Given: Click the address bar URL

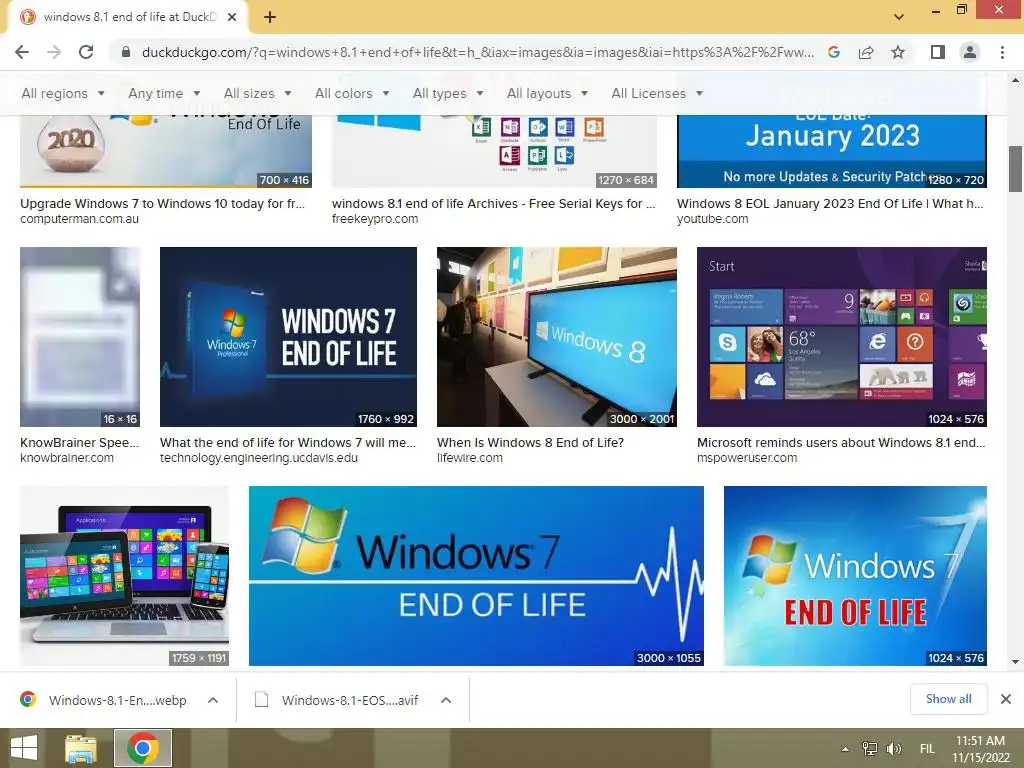Looking at the screenshot, I should (x=477, y=52).
